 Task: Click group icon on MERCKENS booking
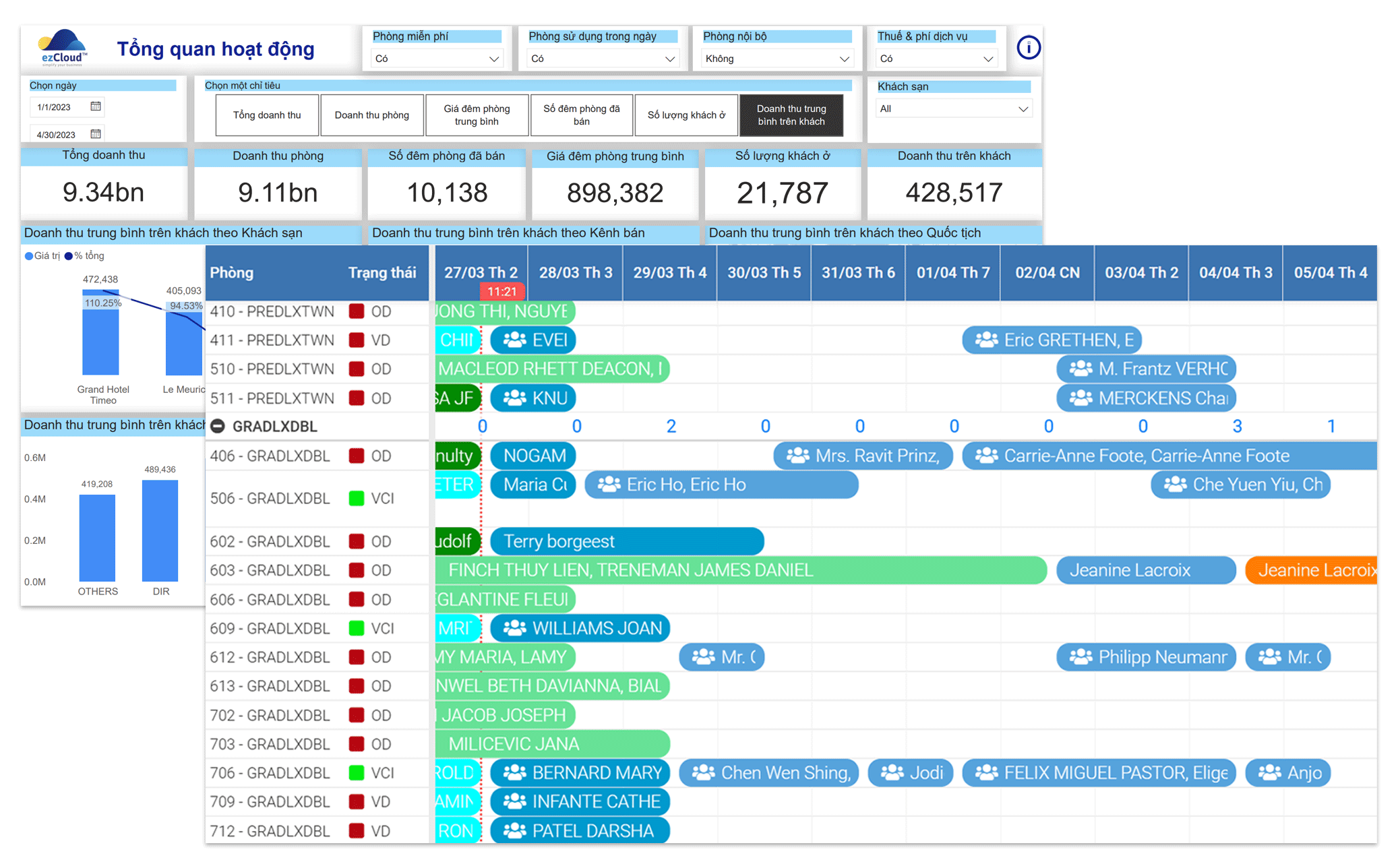coord(1081,398)
